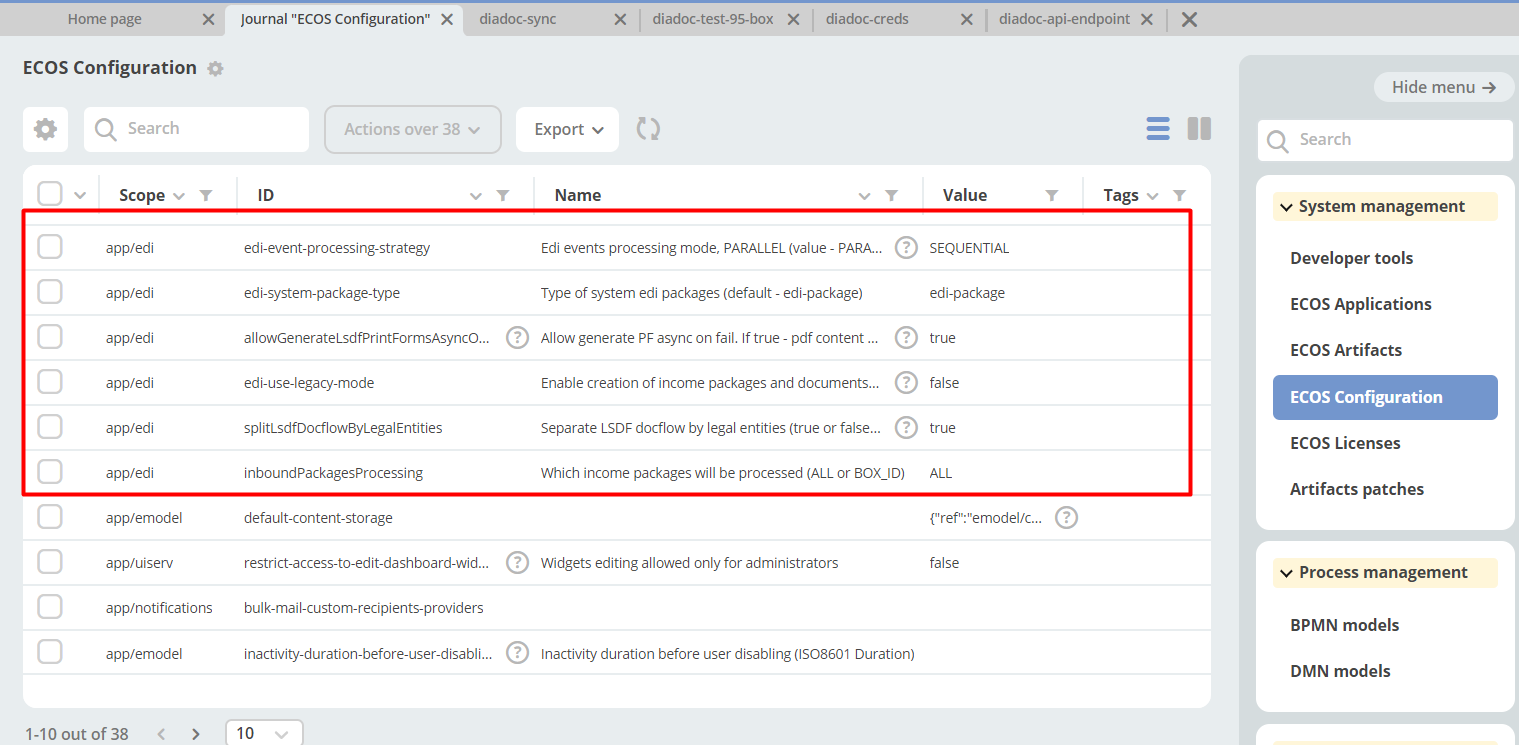Show help for Allow generate PF async name

[x=906, y=338]
